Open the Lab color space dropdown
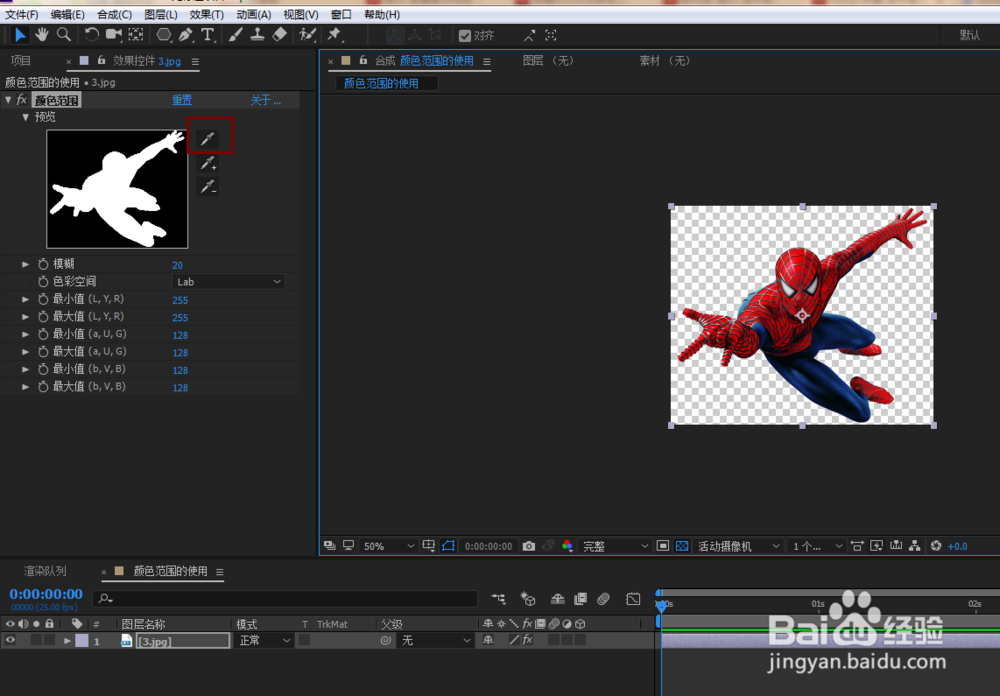The height and width of the screenshot is (696, 1000). (228, 281)
